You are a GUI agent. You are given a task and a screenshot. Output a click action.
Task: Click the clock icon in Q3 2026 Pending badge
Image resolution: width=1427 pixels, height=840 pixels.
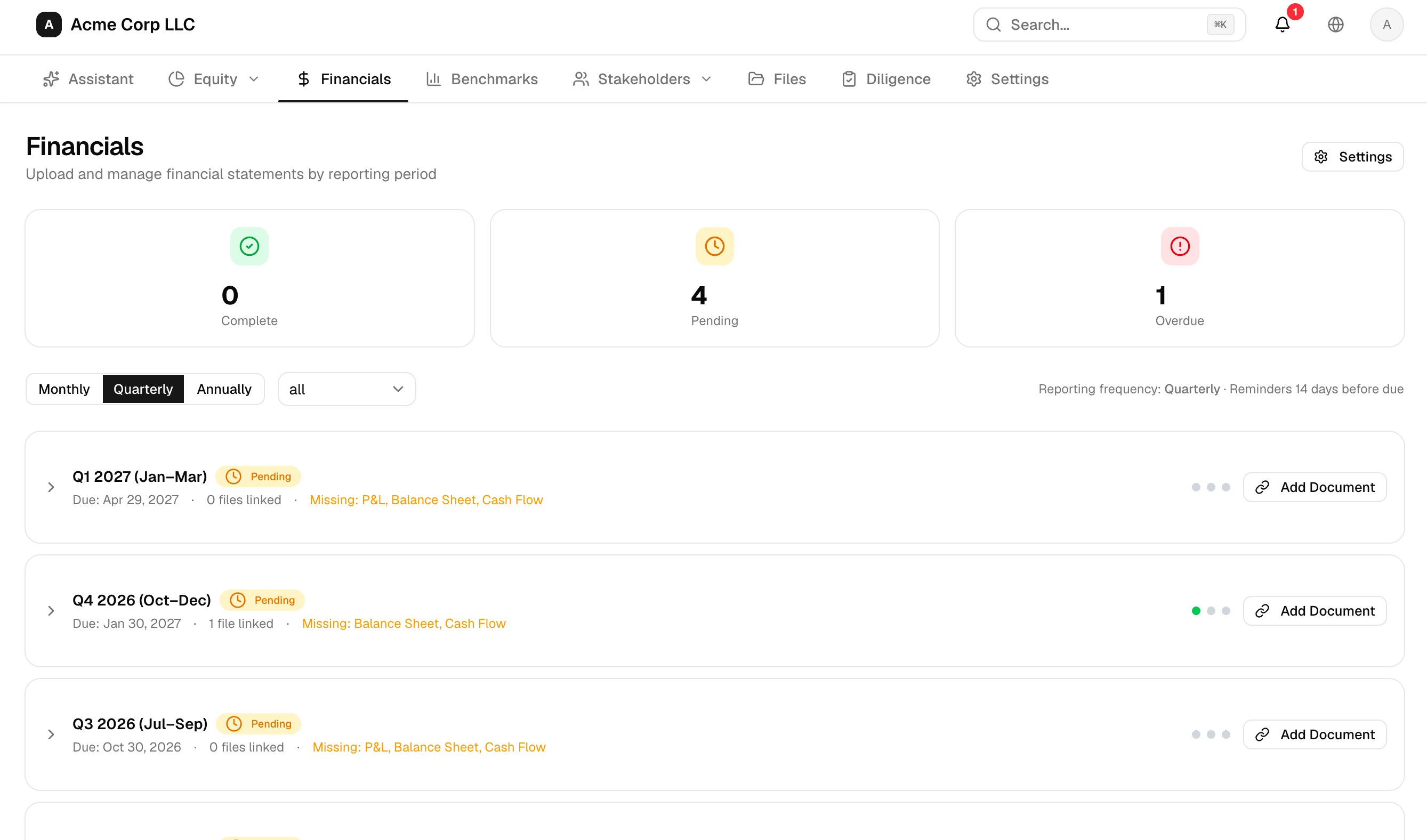click(x=234, y=723)
